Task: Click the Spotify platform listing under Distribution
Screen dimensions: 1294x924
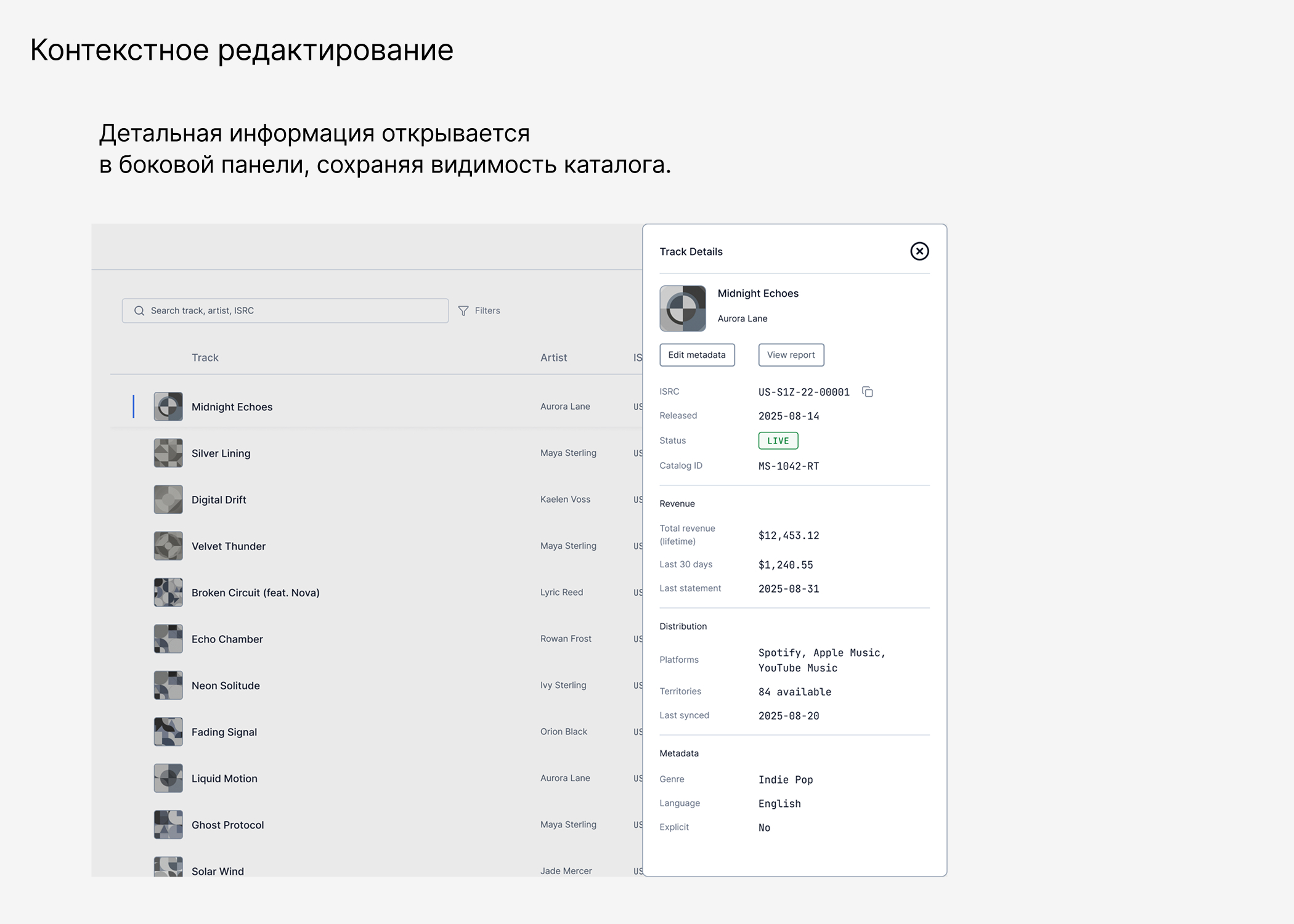Action: (779, 652)
